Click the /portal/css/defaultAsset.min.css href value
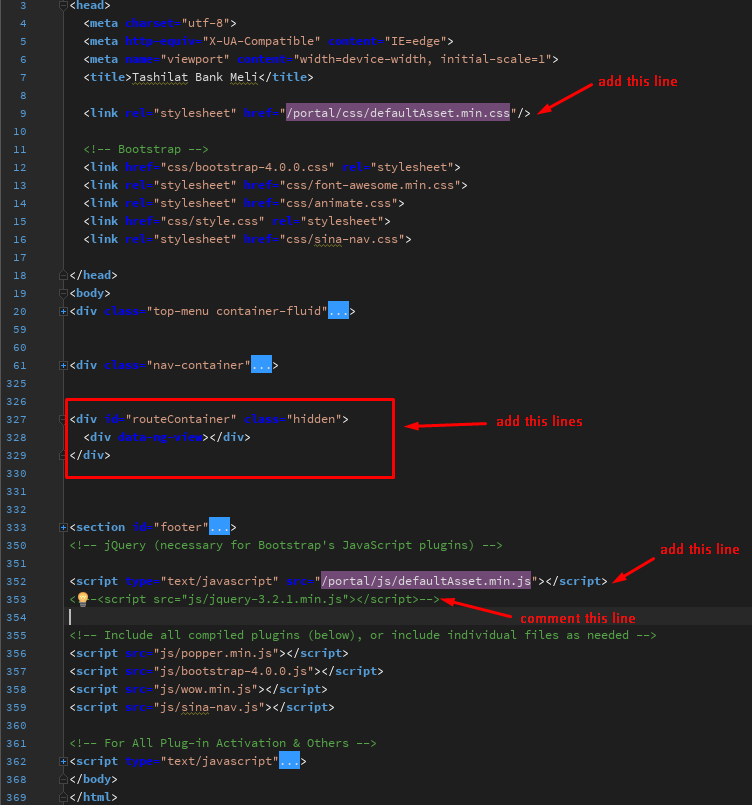752x805 pixels. (398, 113)
